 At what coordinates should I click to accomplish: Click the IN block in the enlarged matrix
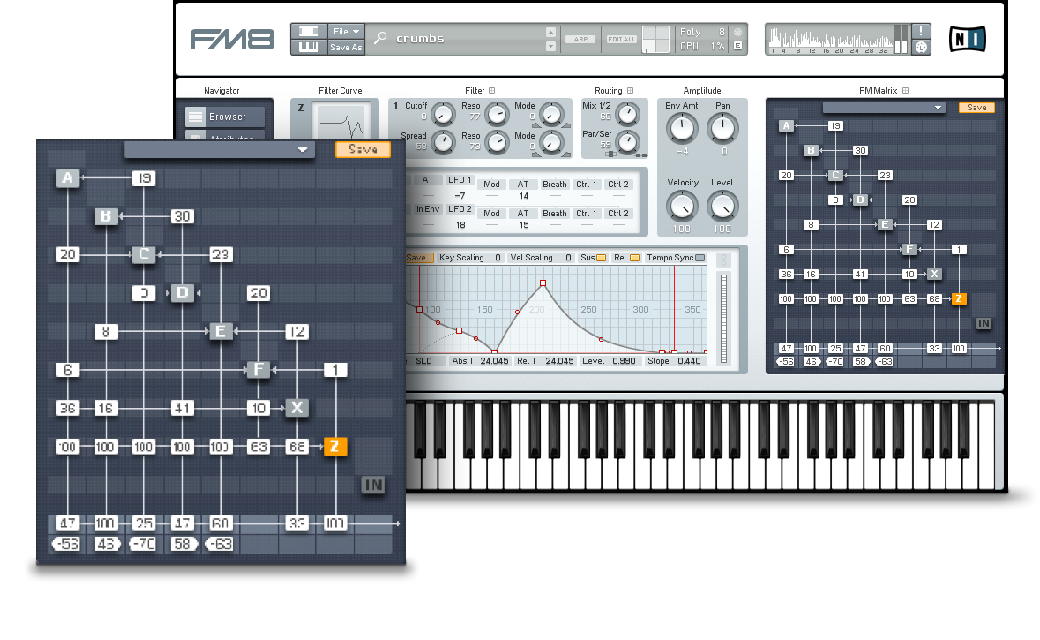373,485
